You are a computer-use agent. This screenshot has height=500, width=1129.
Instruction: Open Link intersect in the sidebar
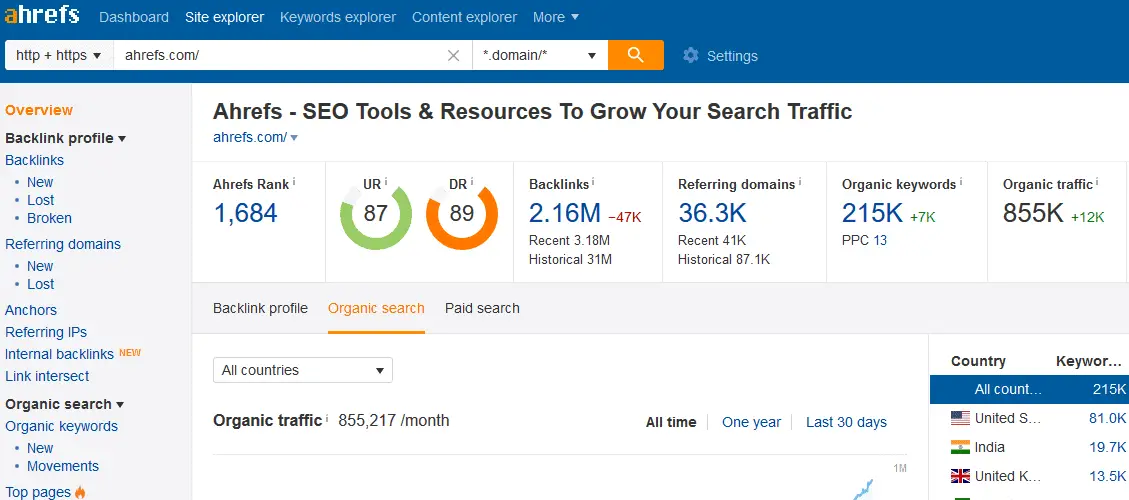(48, 376)
